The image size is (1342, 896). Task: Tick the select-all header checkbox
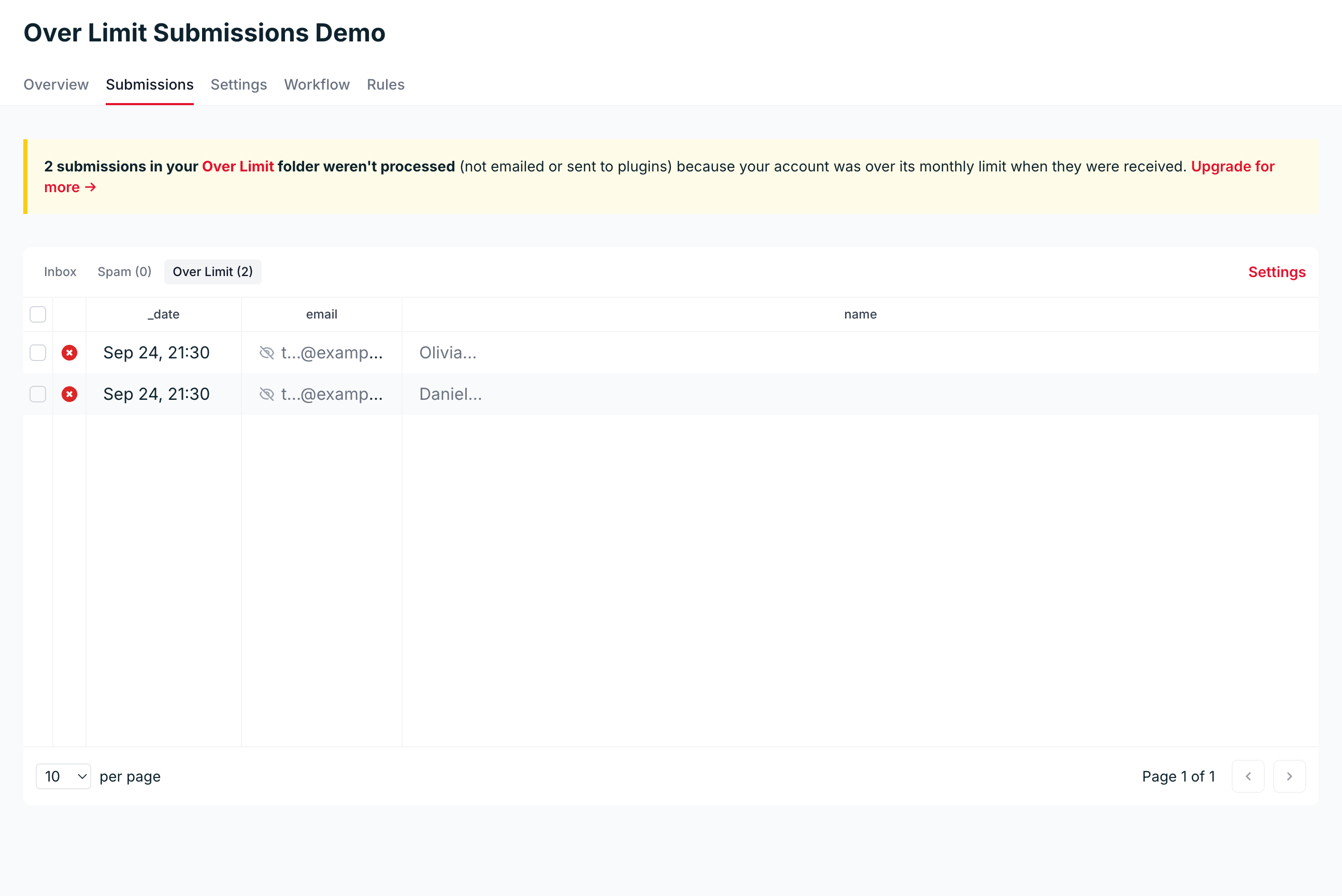[38, 314]
